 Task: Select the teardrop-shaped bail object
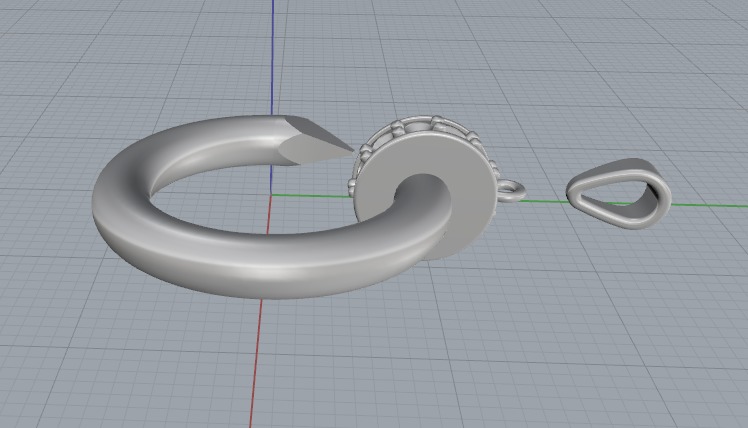point(619,194)
